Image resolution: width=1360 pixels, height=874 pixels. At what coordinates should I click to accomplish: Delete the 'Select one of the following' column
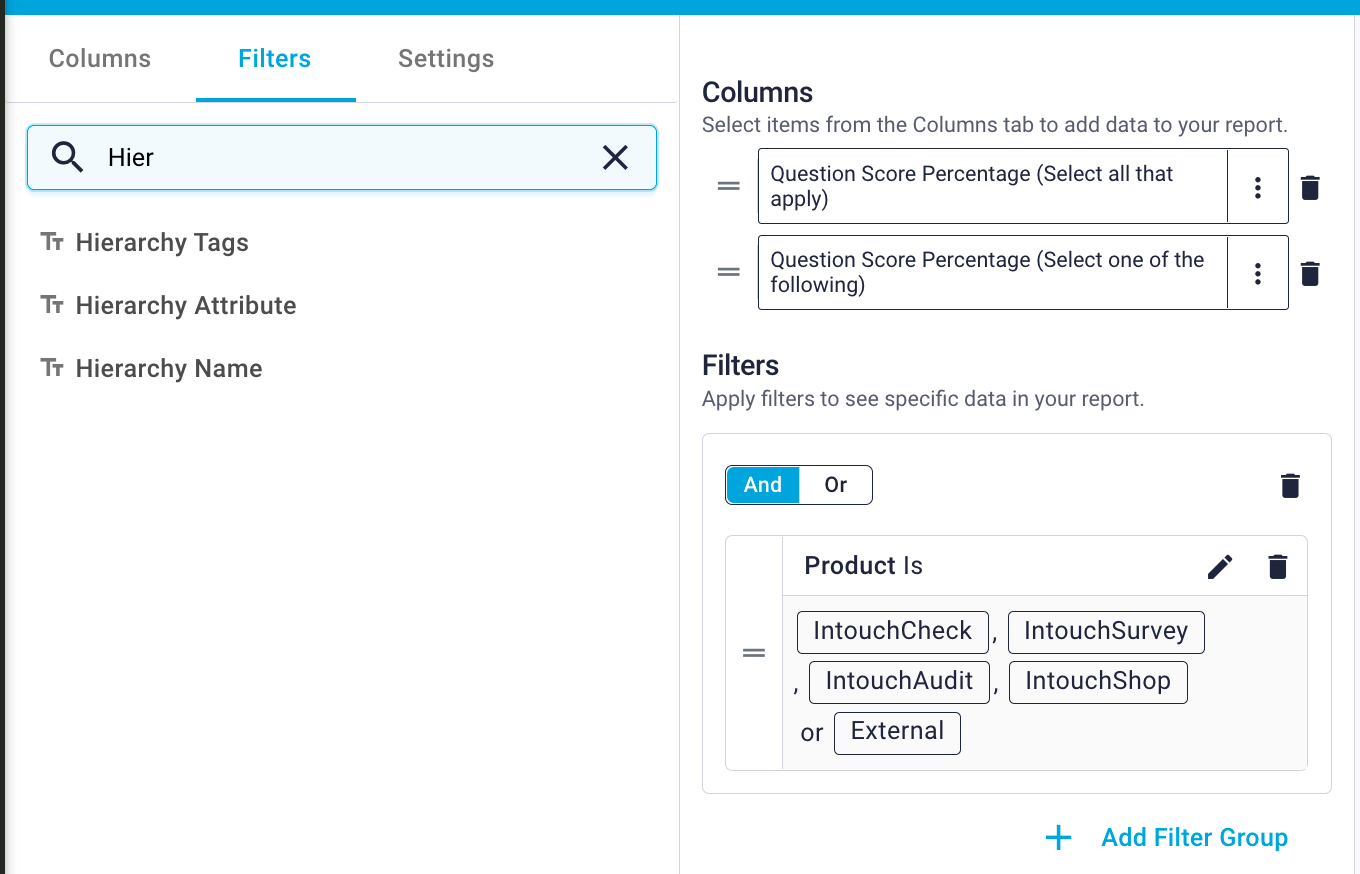tap(1310, 273)
